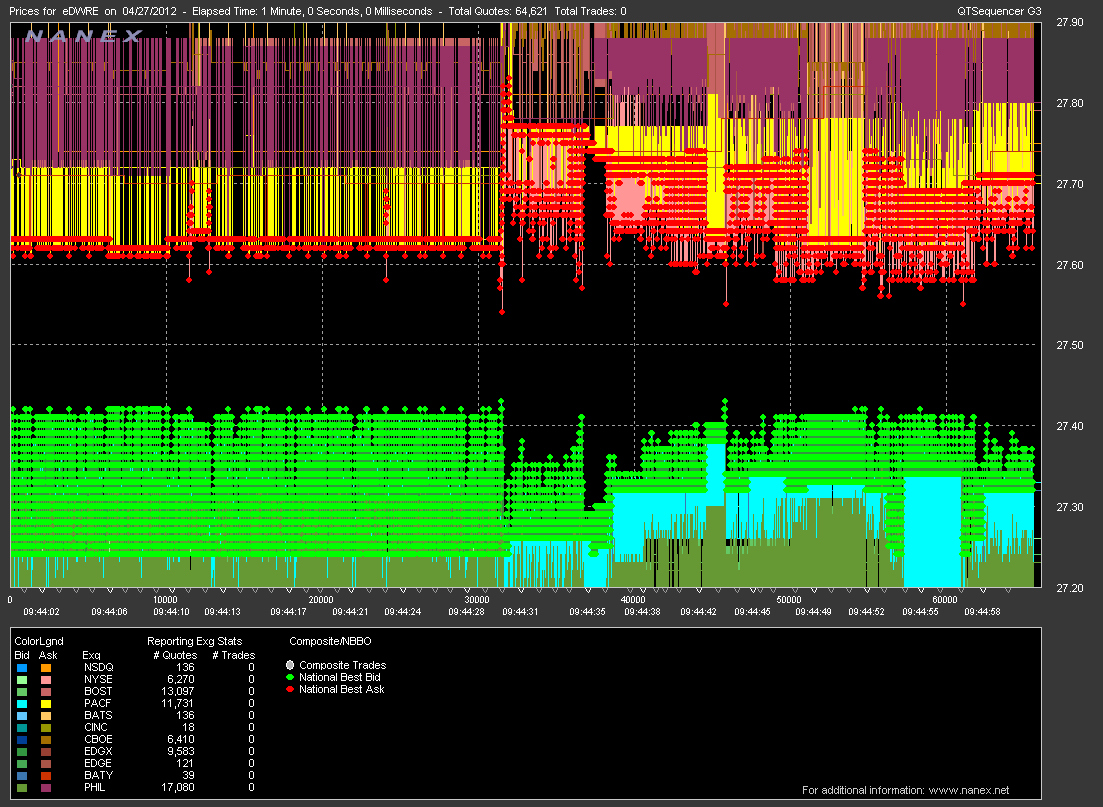The width and height of the screenshot is (1103, 807).
Task: Click the PHIL quote count 17,080
Action: tap(179, 788)
